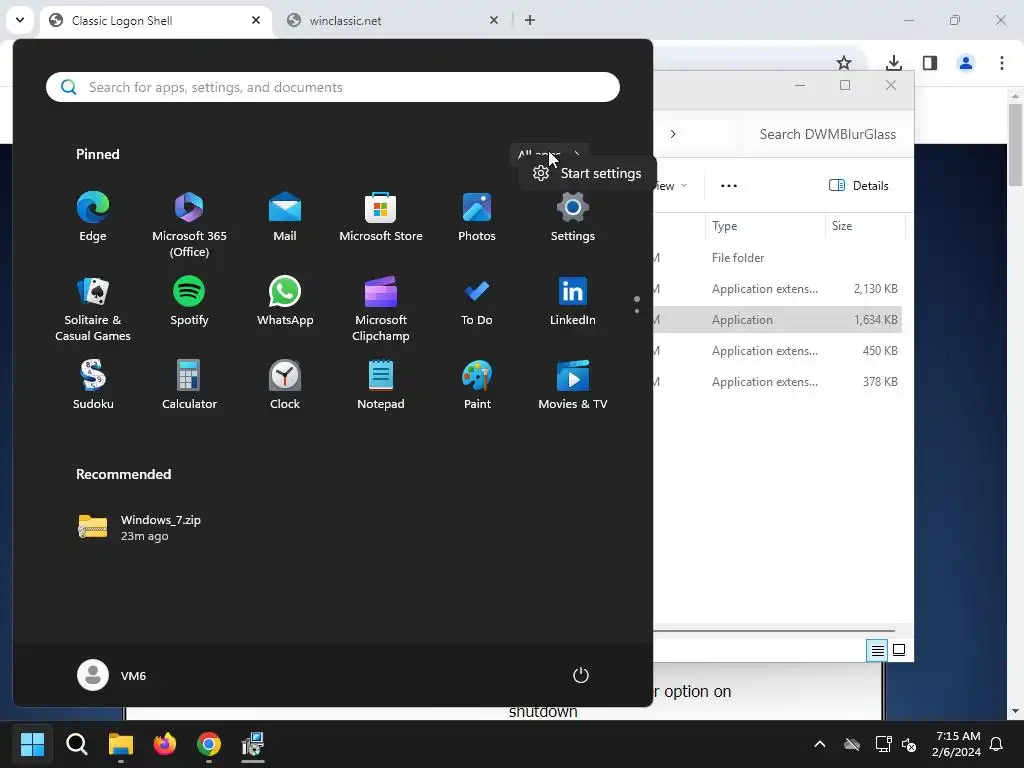The width and height of the screenshot is (1024, 768).
Task: Select the 450 KB Application extension row
Action: pyautogui.click(x=778, y=351)
